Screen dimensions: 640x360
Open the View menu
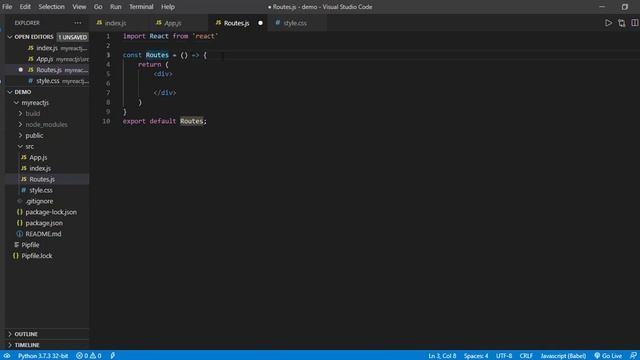pos(79,7)
